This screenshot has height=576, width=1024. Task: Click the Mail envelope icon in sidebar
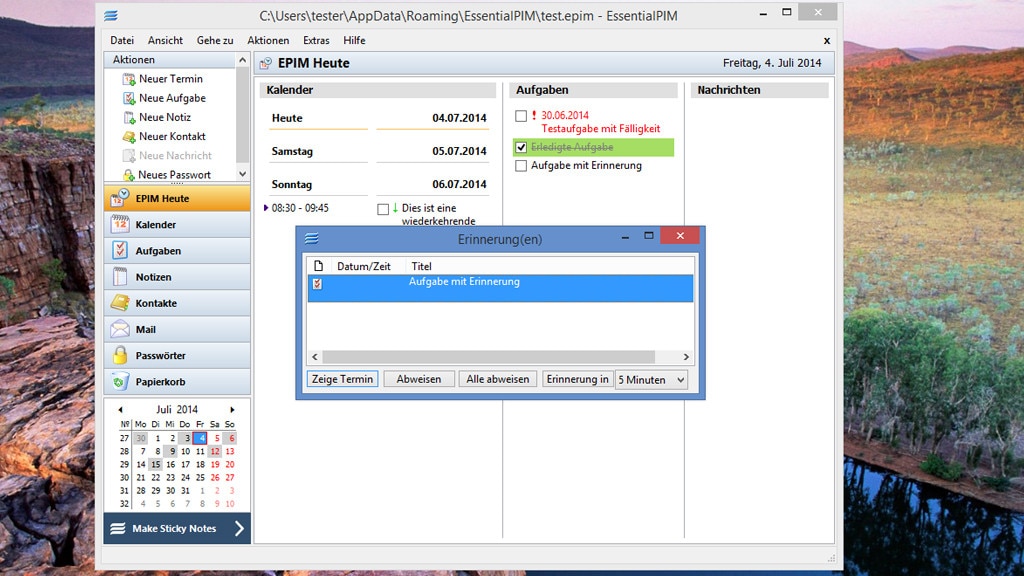tap(120, 328)
